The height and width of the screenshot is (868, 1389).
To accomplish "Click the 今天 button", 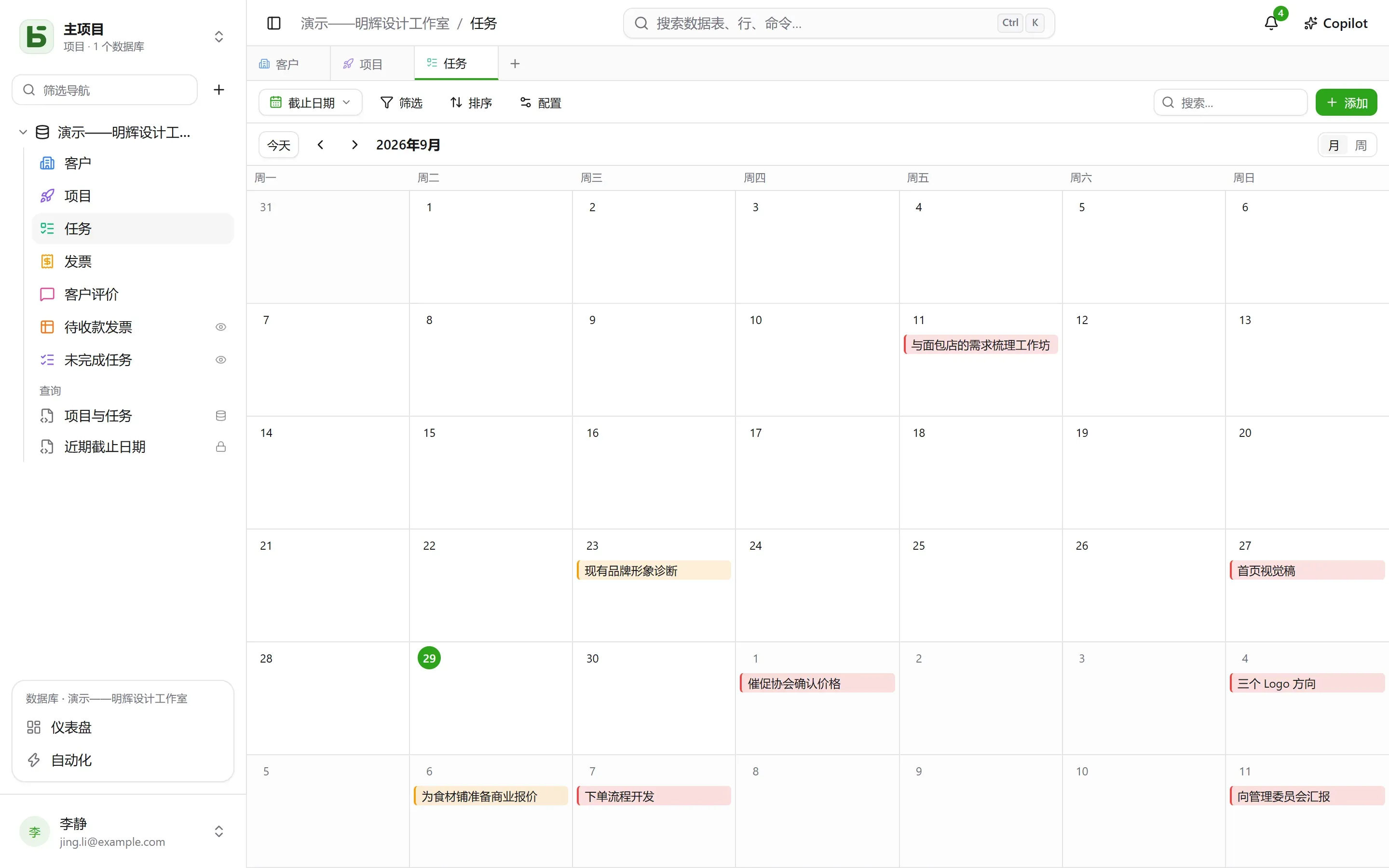I will click(x=279, y=145).
